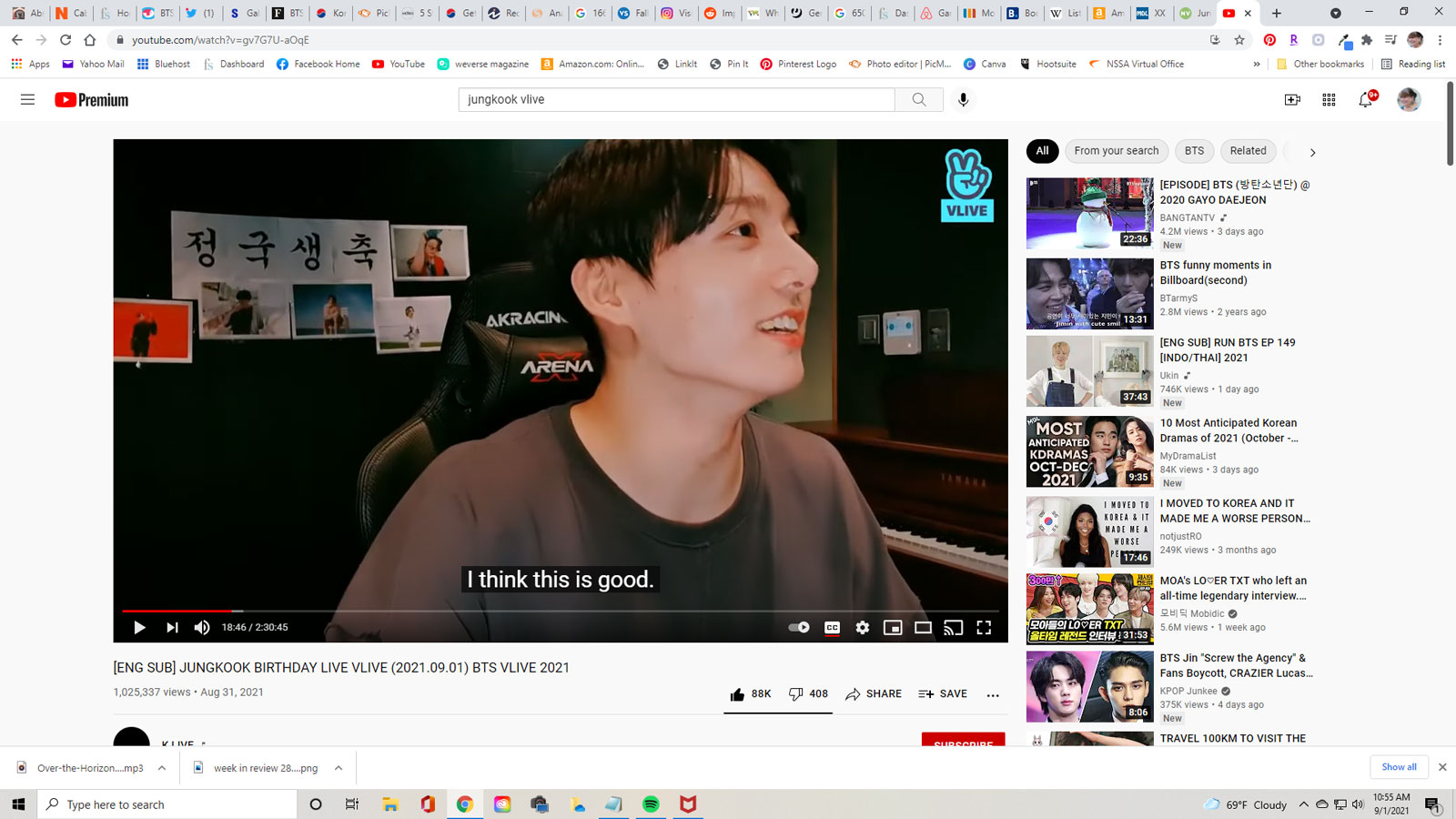This screenshot has height=819, width=1456.
Task: Skip to next video
Action: [172, 627]
